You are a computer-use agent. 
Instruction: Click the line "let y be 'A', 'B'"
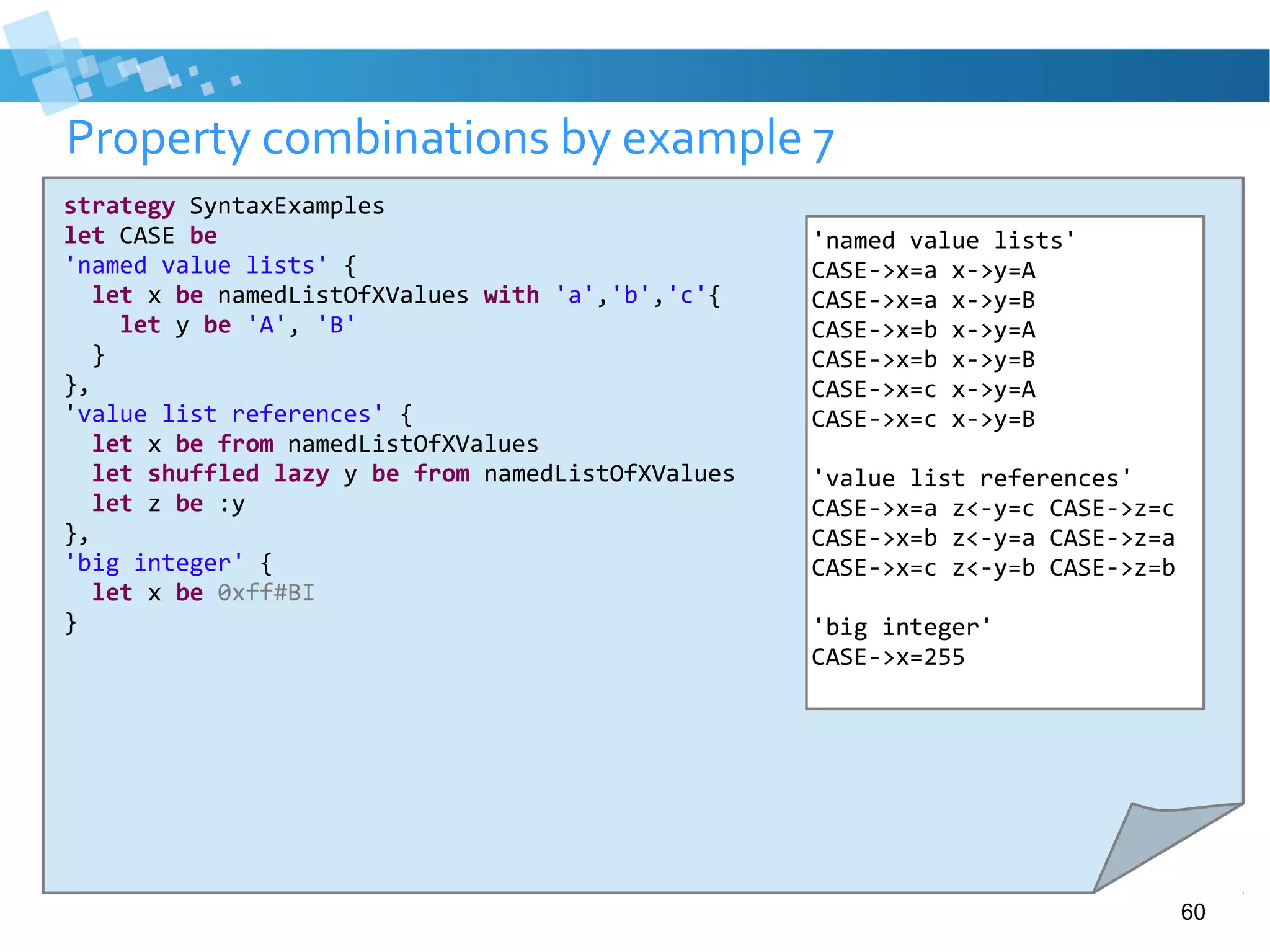[x=238, y=325]
